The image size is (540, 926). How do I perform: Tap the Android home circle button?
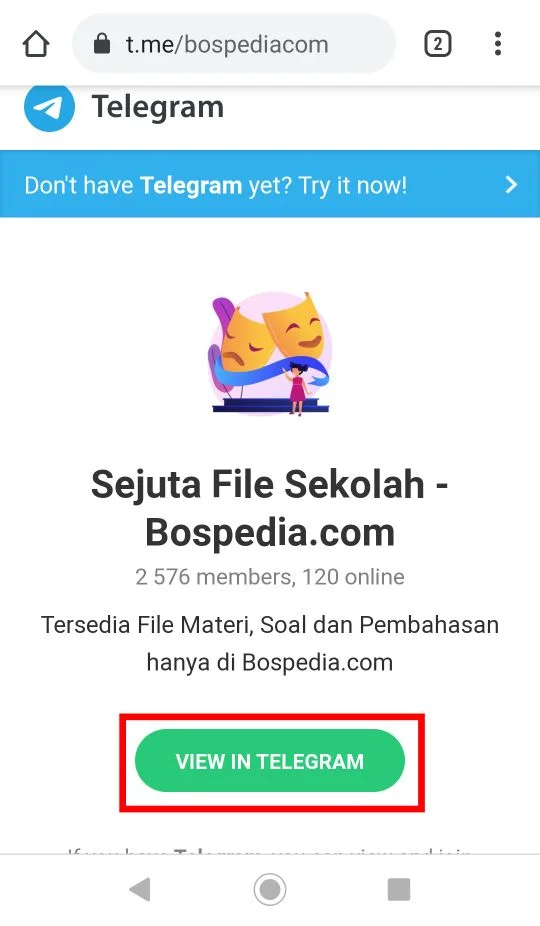pos(270,889)
